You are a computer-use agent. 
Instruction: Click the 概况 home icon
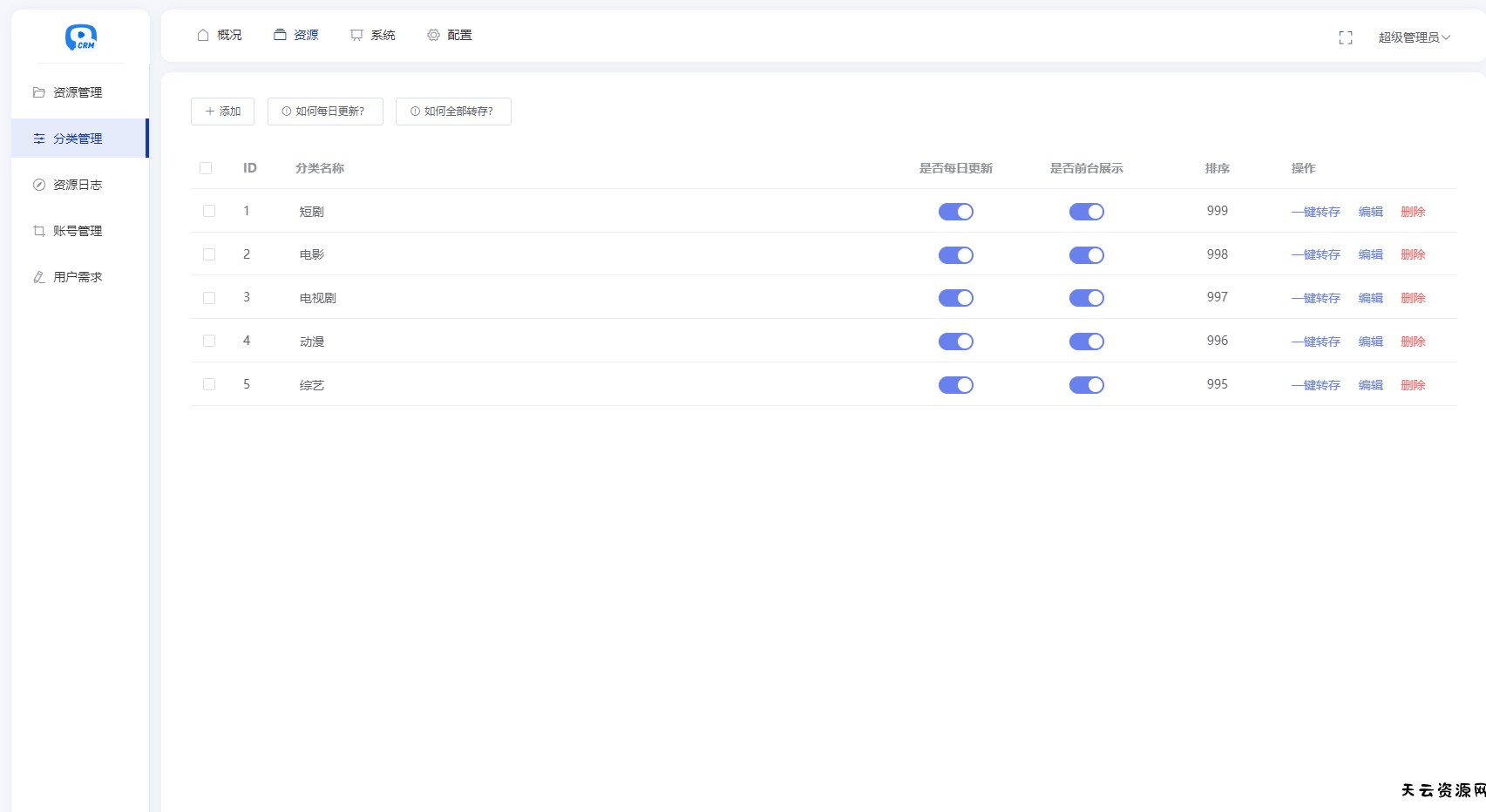point(203,35)
